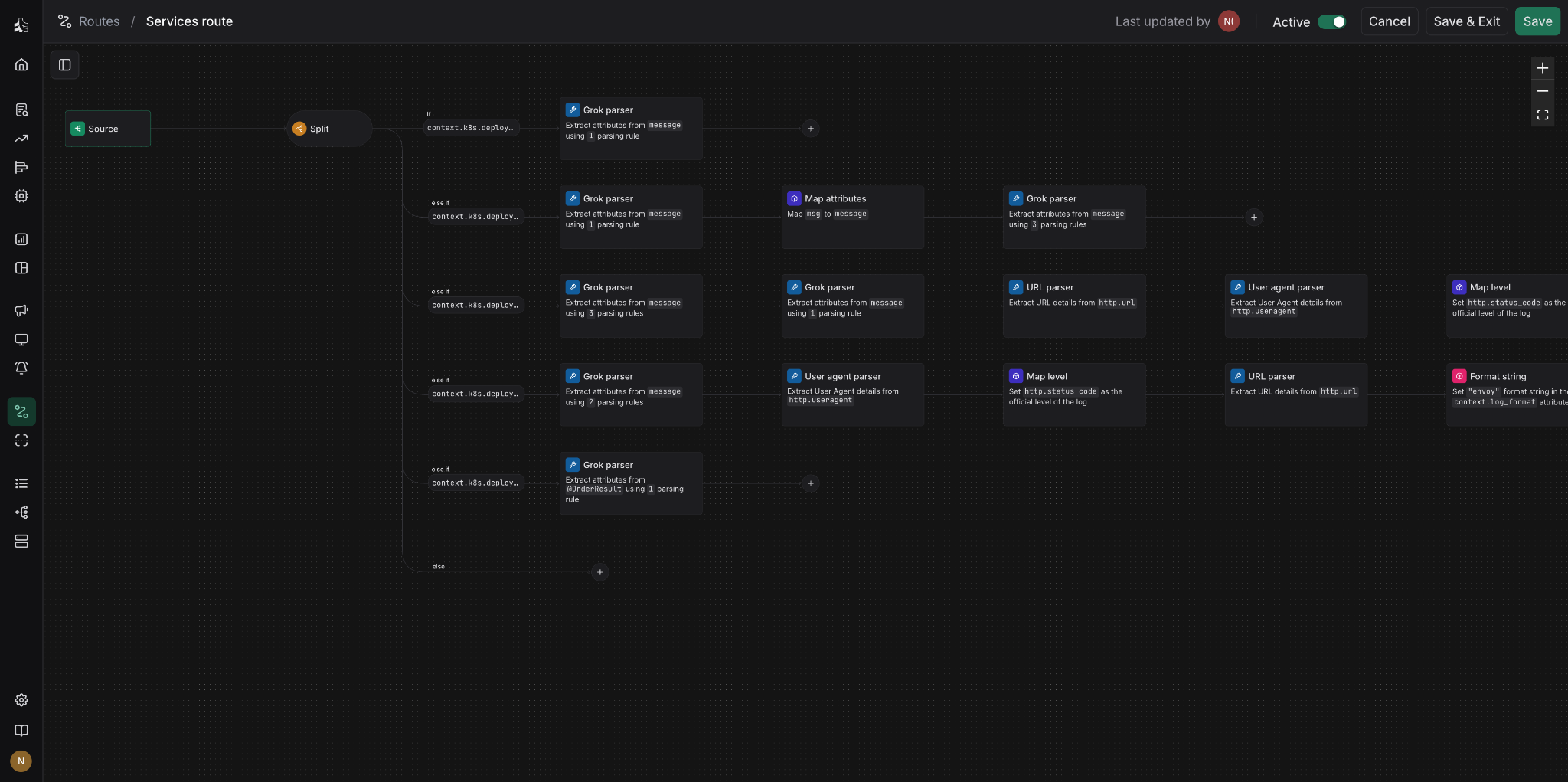The image size is (1568, 782).
Task: Select the Format string node
Action: [x=1507, y=394]
